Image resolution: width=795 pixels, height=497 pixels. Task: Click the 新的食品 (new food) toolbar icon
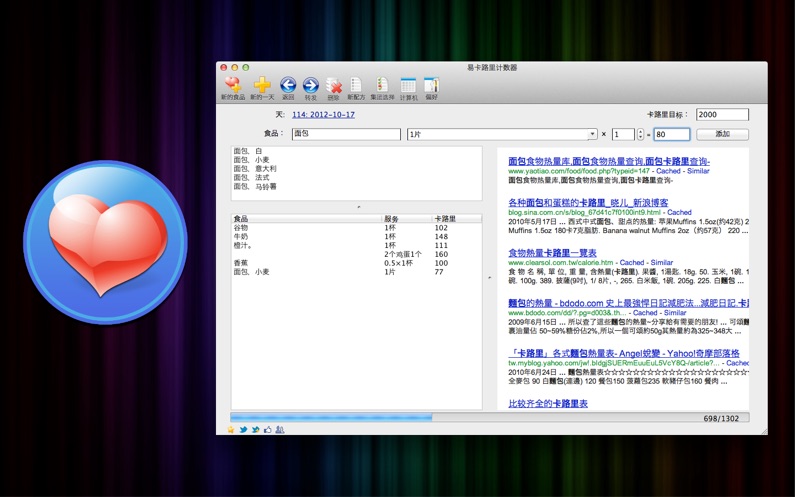click(x=232, y=87)
